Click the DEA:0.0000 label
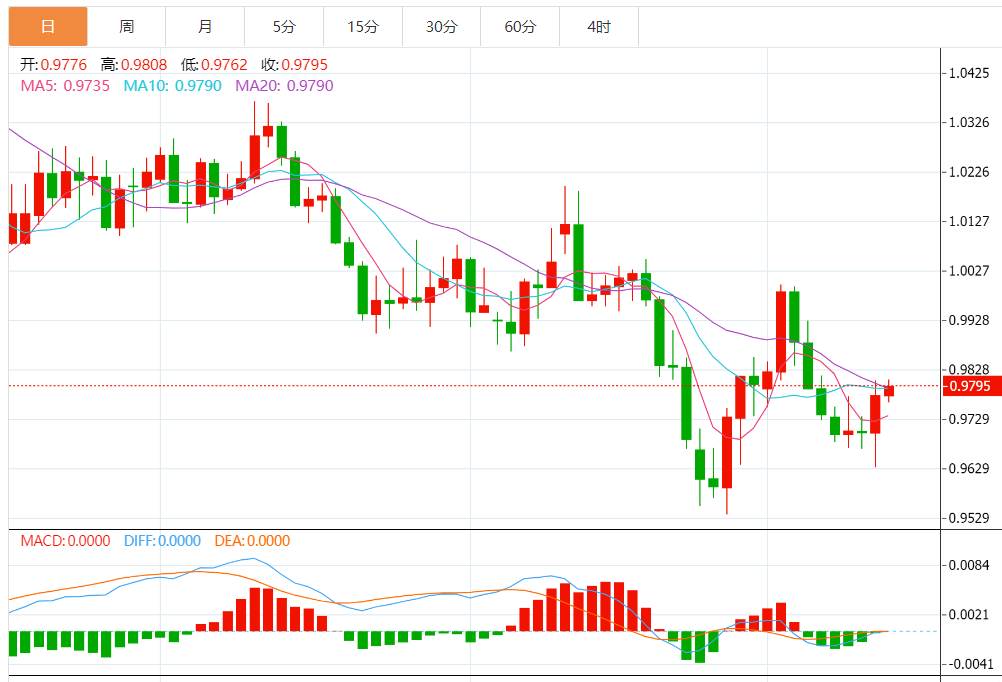This screenshot has width=1002, height=682. pos(252,541)
